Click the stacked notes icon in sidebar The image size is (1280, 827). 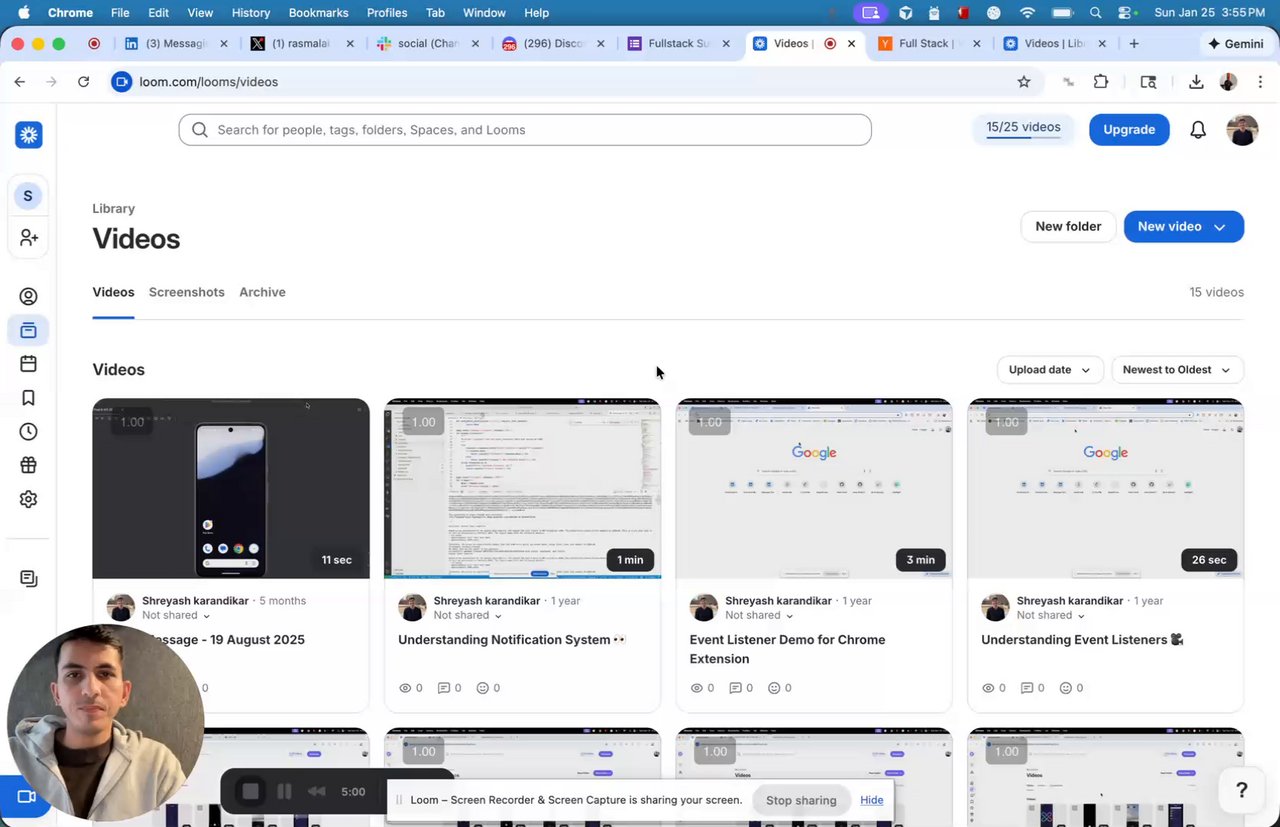pyautogui.click(x=28, y=579)
